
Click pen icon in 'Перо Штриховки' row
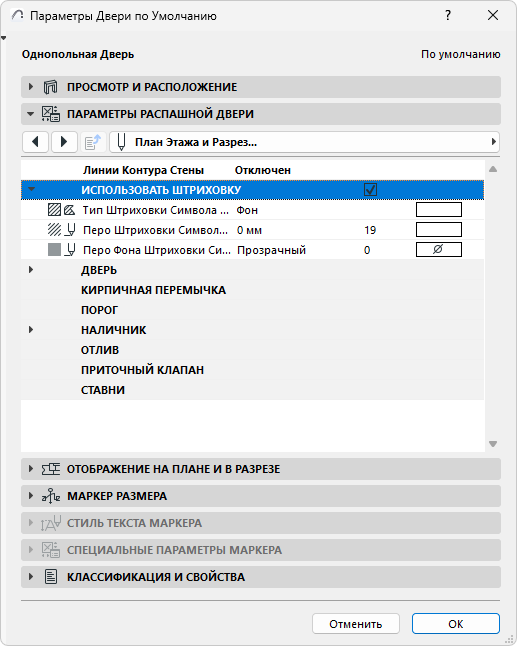click(x=70, y=229)
